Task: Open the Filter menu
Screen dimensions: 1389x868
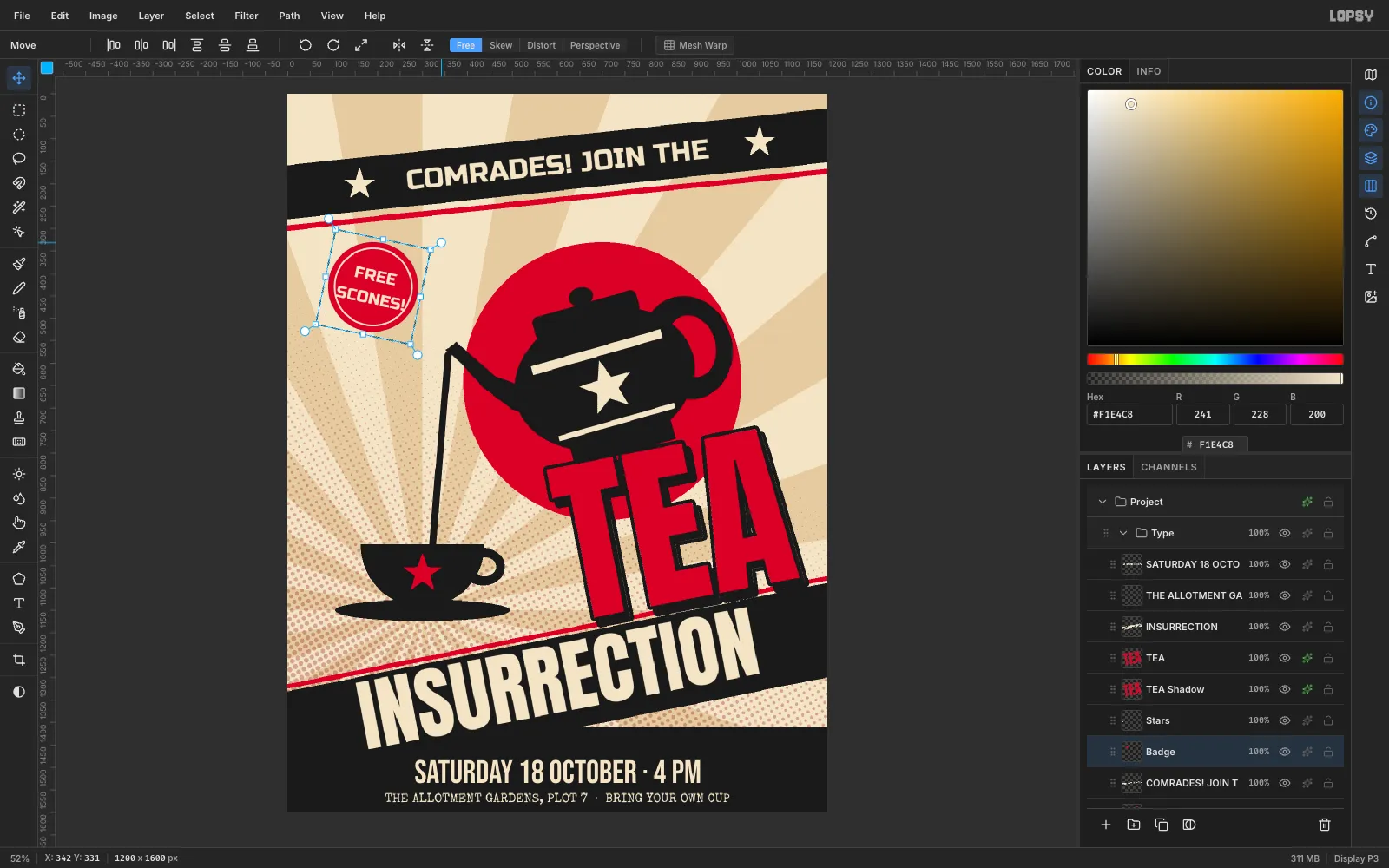Action: click(247, 16)
